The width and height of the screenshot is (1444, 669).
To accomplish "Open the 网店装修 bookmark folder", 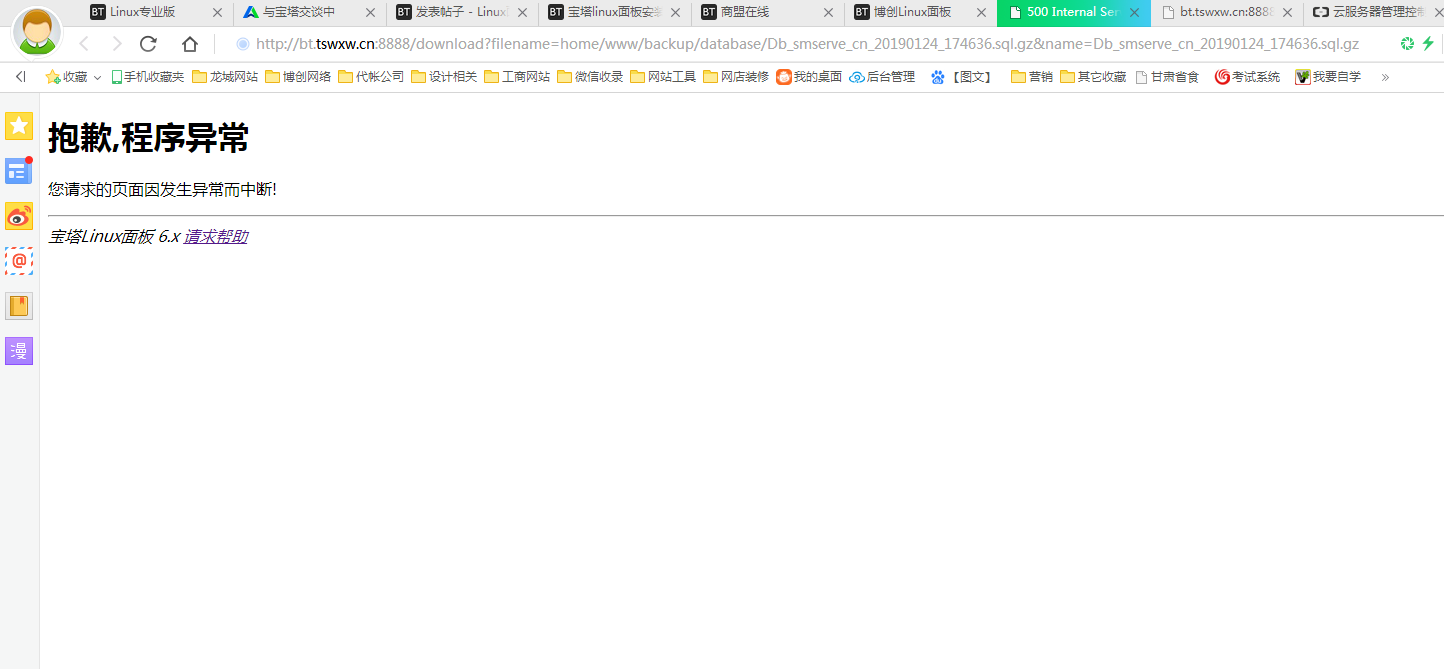I will (736, 77).
